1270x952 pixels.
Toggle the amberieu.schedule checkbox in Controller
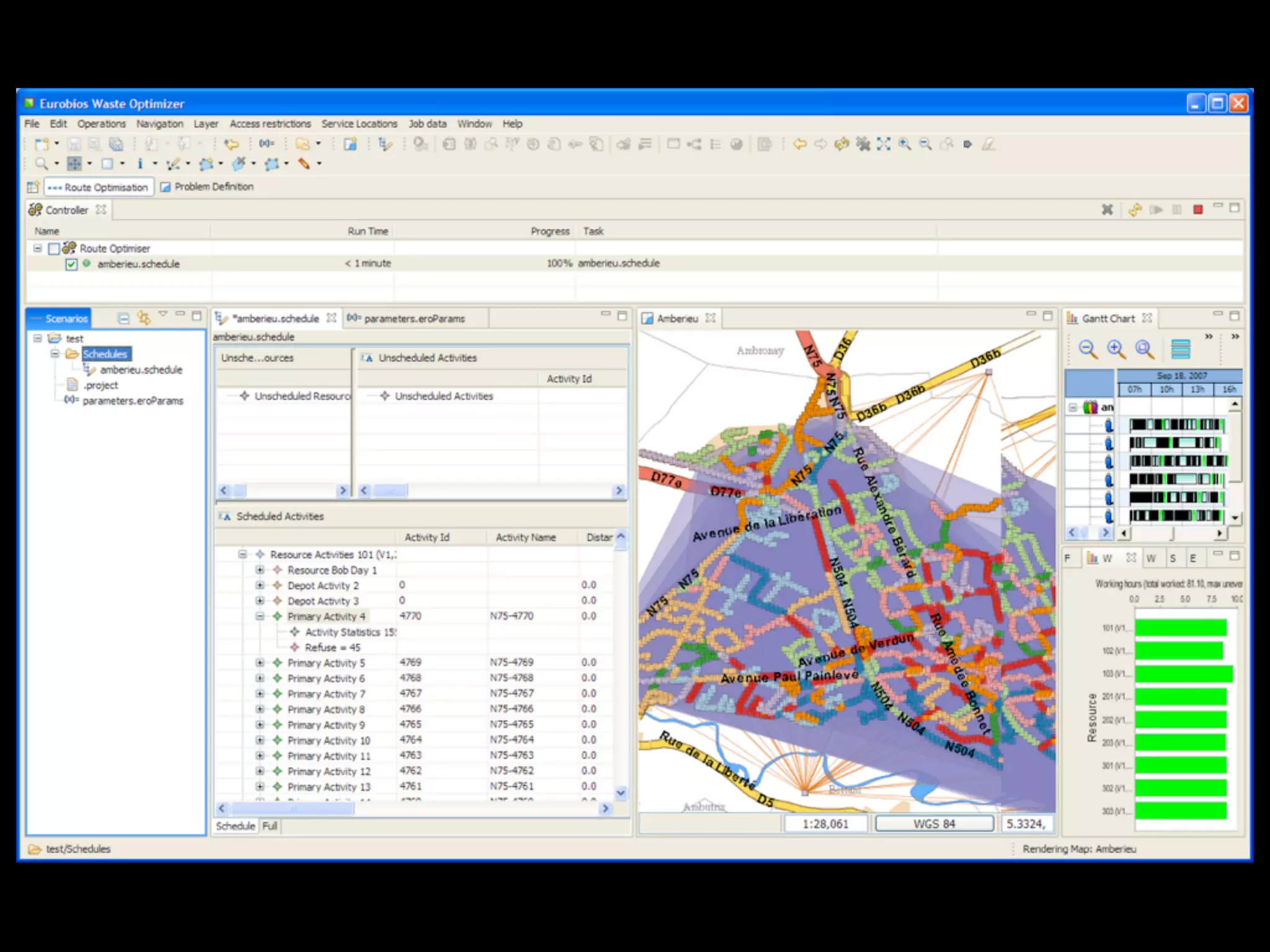point(71,265)
